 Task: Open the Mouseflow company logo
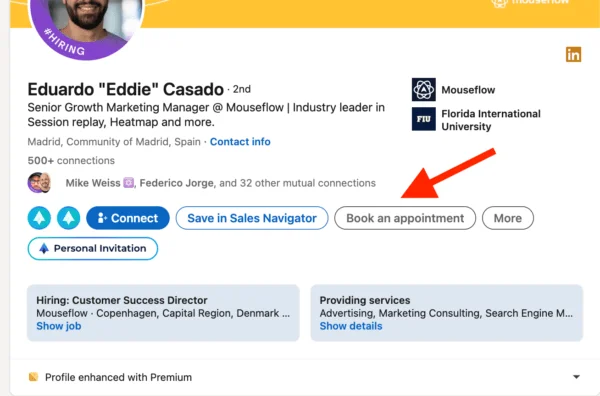point(424,90)
